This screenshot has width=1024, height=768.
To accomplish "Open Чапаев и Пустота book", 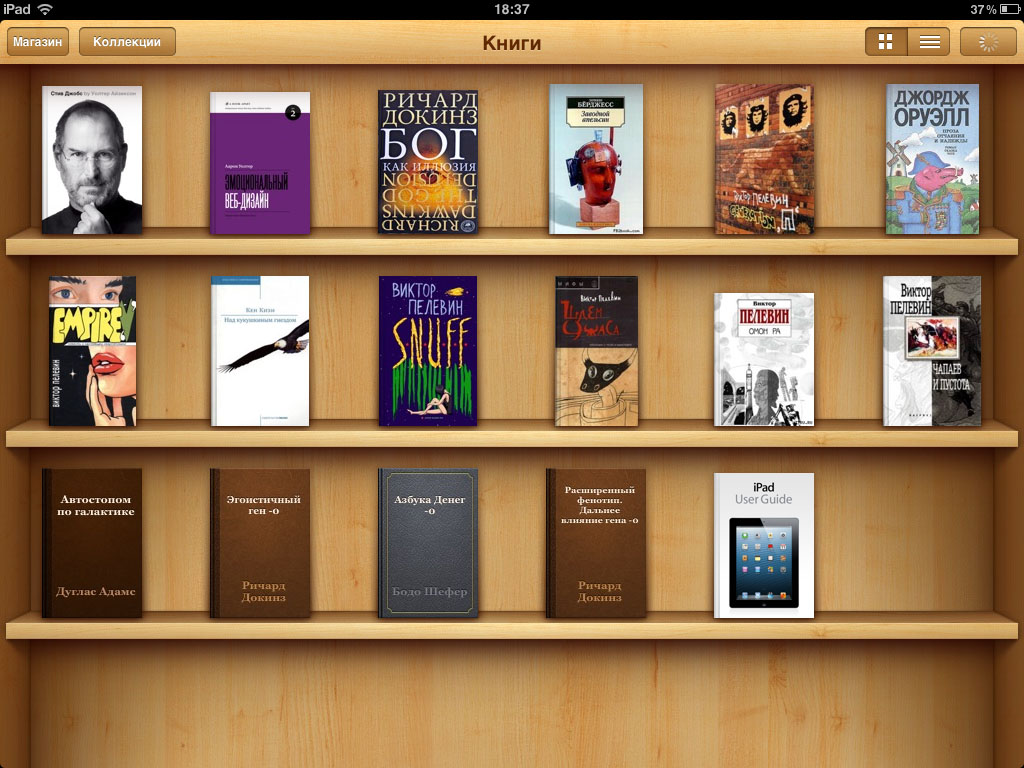I will 932,351.
